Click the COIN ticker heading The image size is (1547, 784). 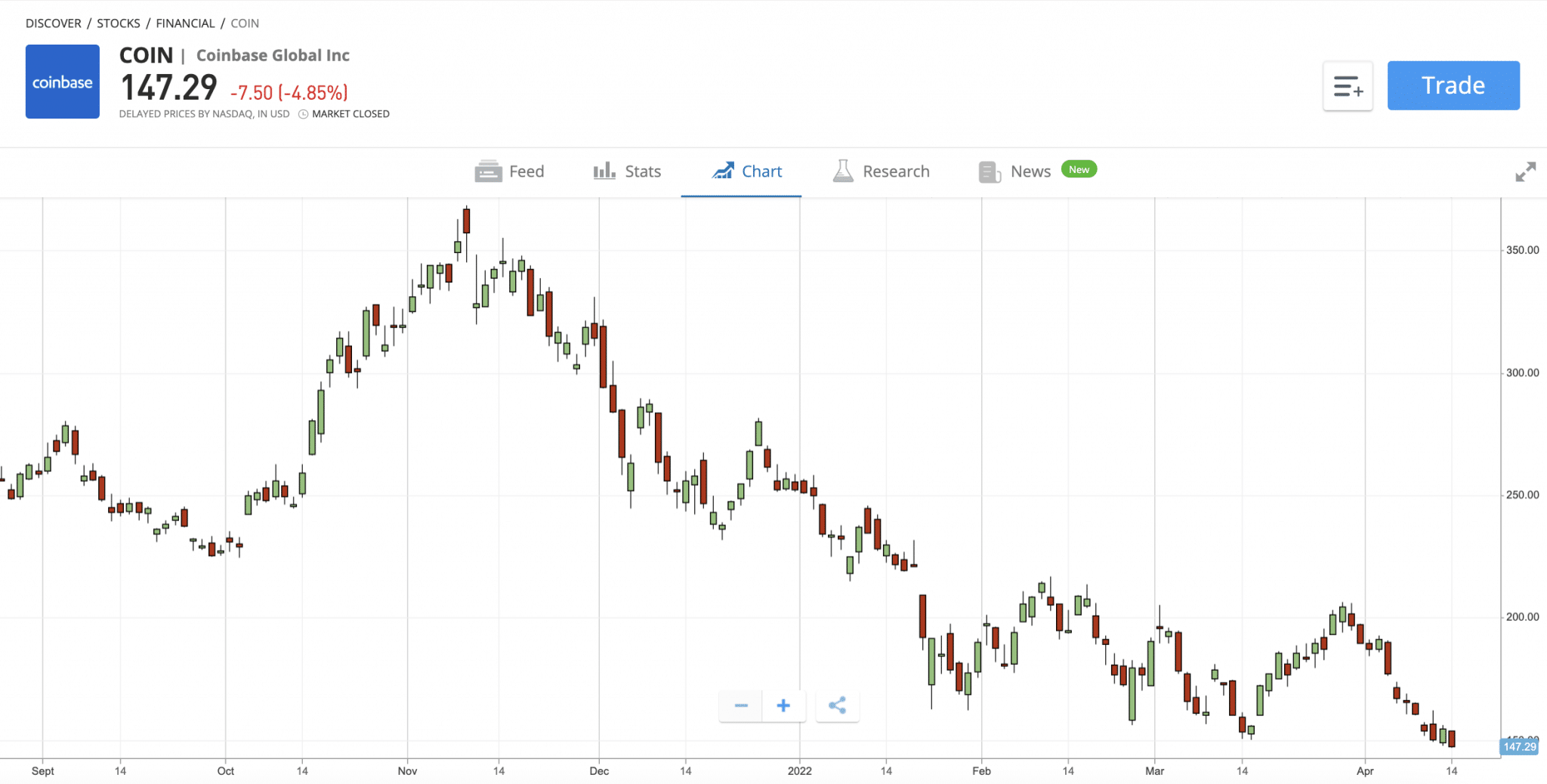147,55
